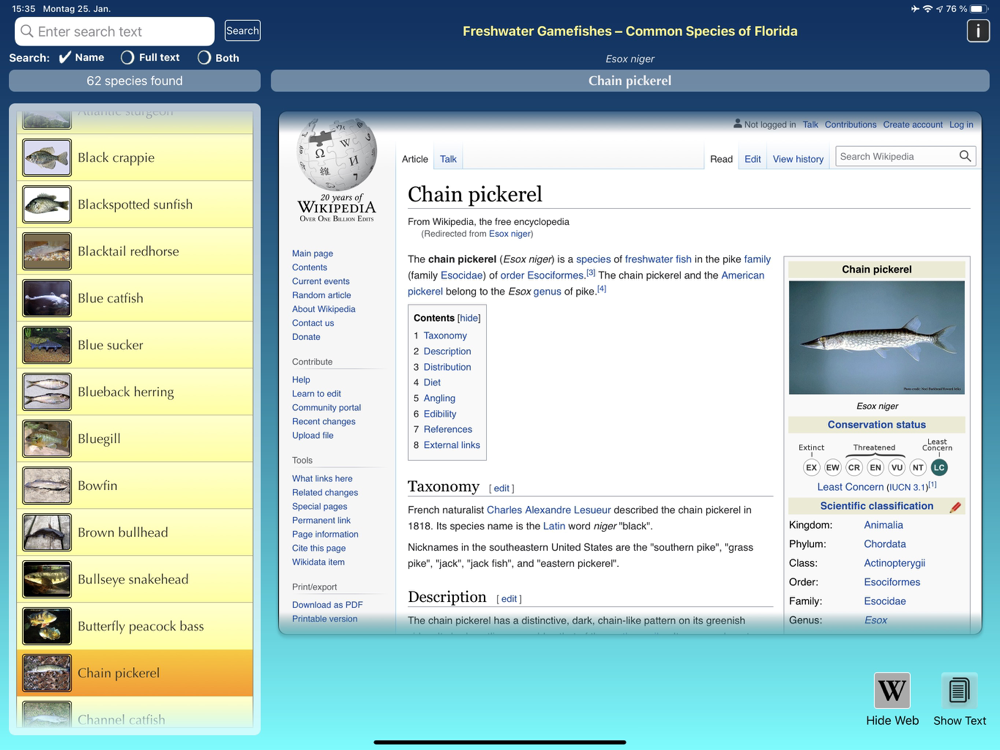Edit the Taxonomy section

(501, 489)
